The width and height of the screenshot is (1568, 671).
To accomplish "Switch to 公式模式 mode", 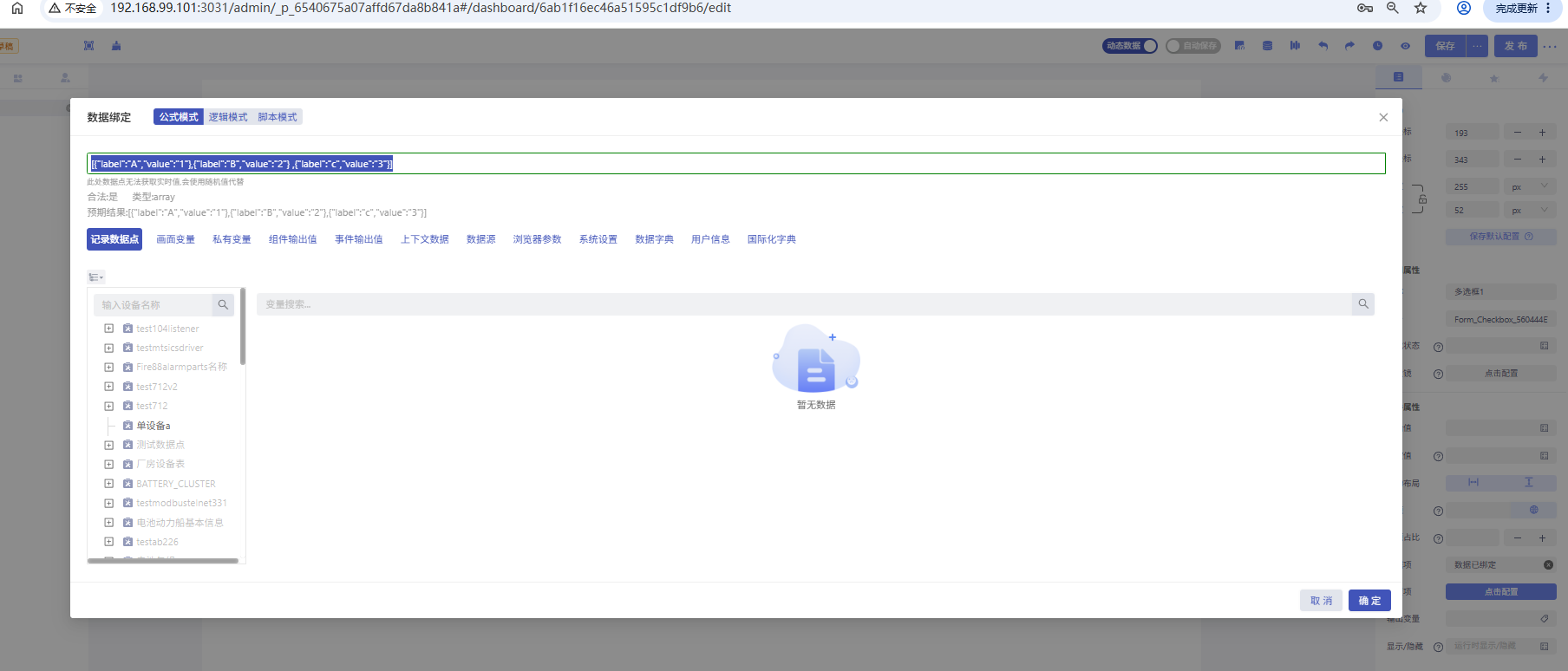I will 179,117.
